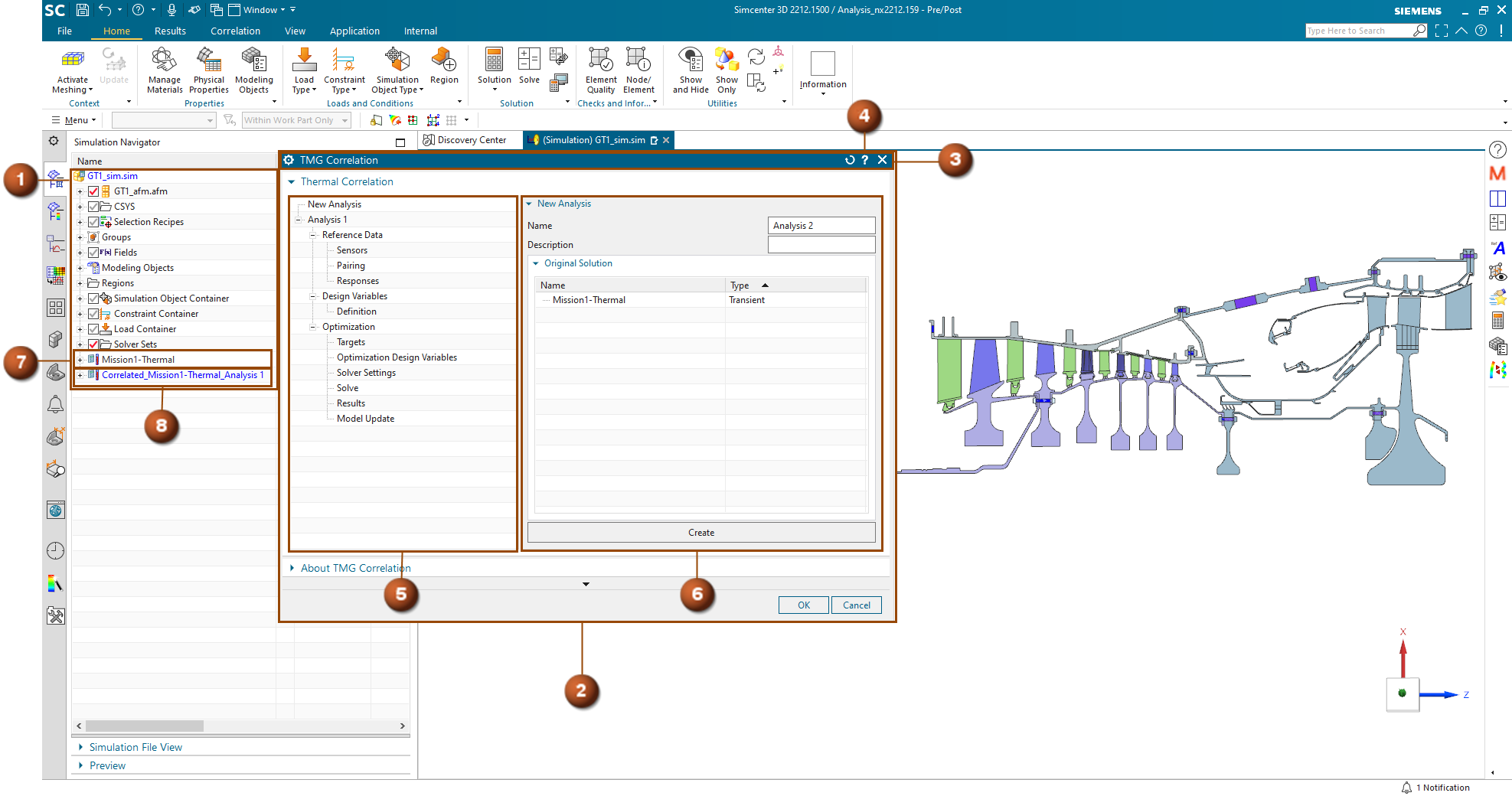Select Mission1-Thermal row in solution table
Image resolution: width=1512 pixels, height=796 pixels.
701,300
